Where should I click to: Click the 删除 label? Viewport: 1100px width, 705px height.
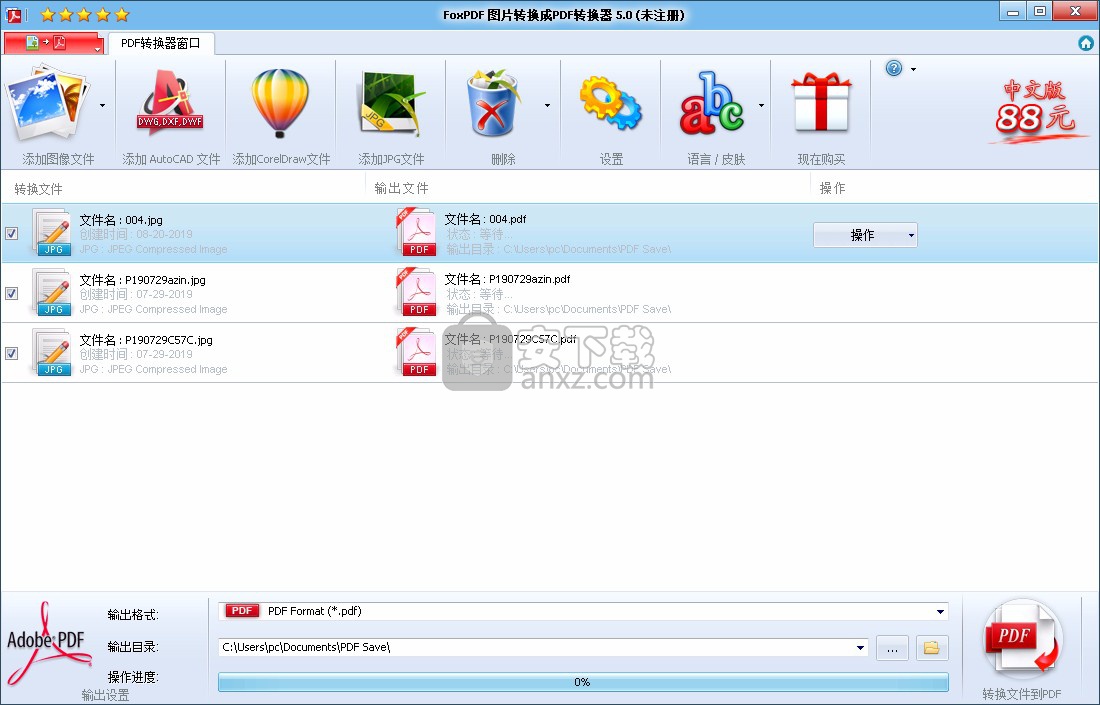click(x=504, y=159)
